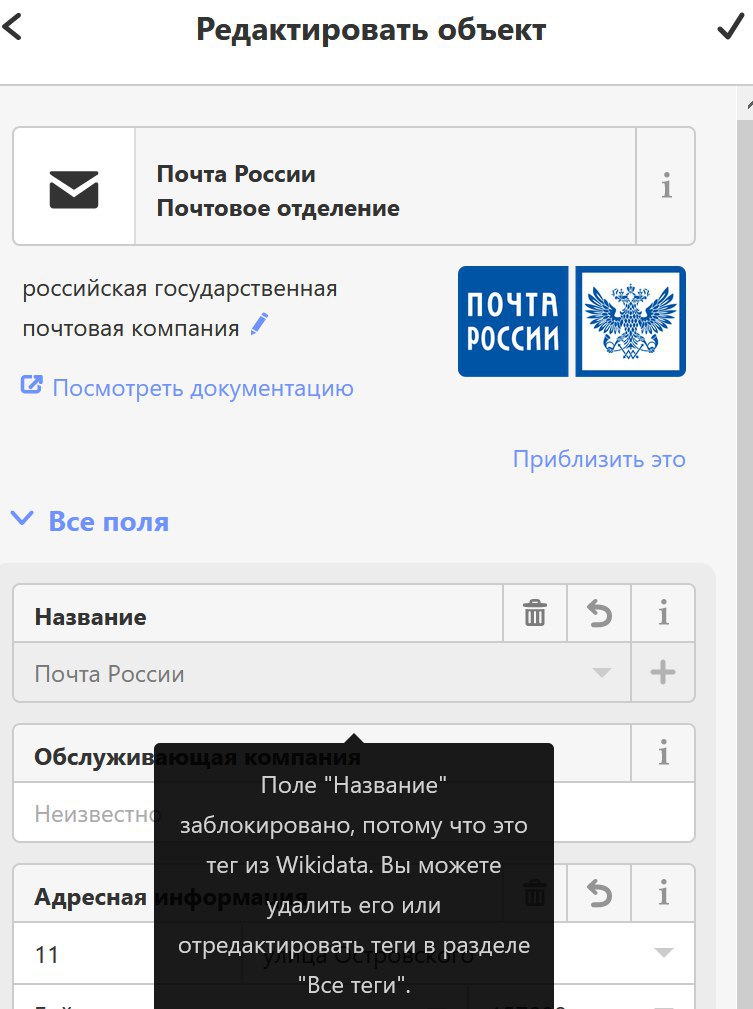Revert changes to the Название field
This screenshot has height=1009, width=753.
(599, 613)
